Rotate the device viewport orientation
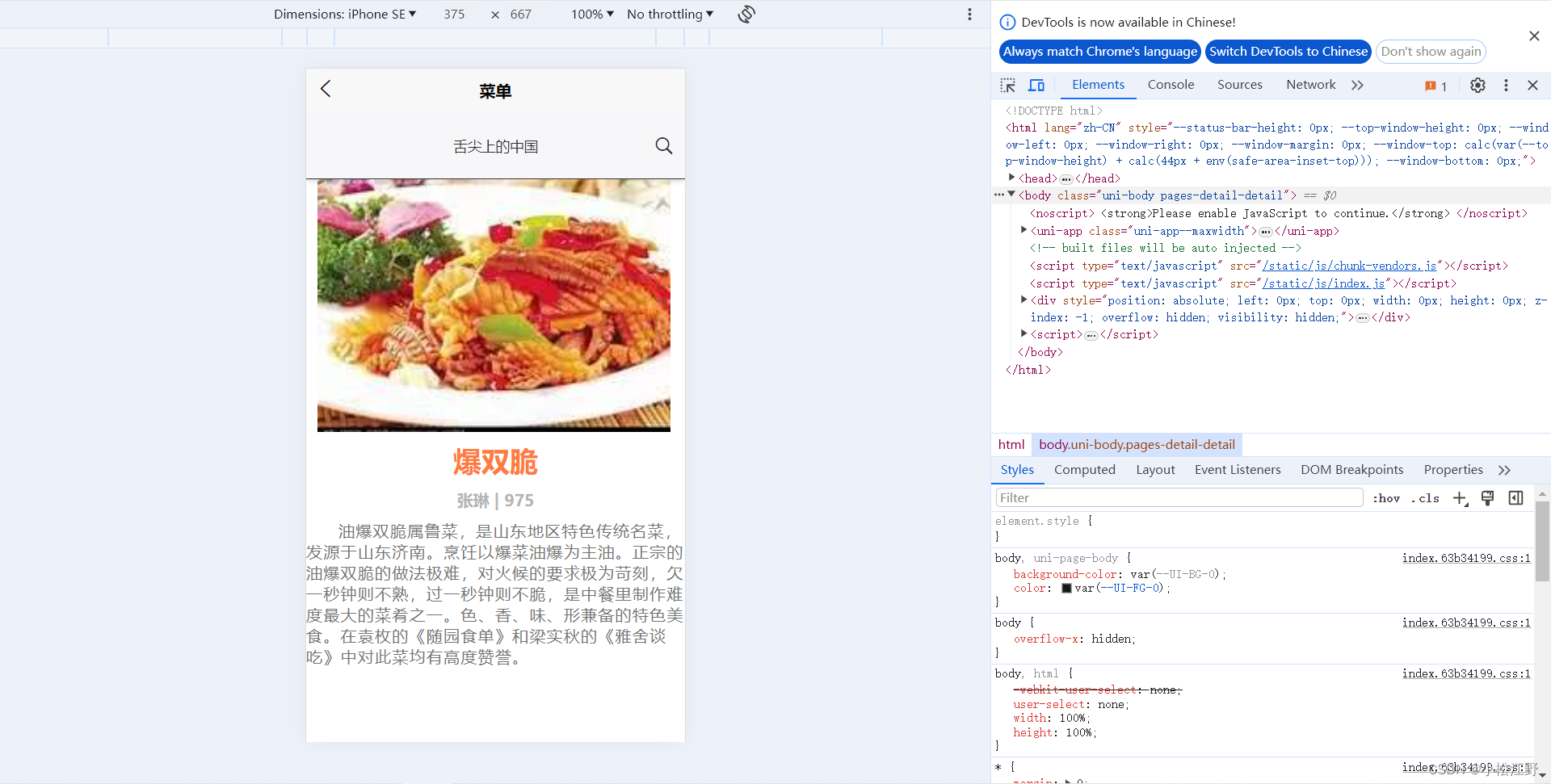Viewport: 1551px width, 784px height. (x=746, y=14)
